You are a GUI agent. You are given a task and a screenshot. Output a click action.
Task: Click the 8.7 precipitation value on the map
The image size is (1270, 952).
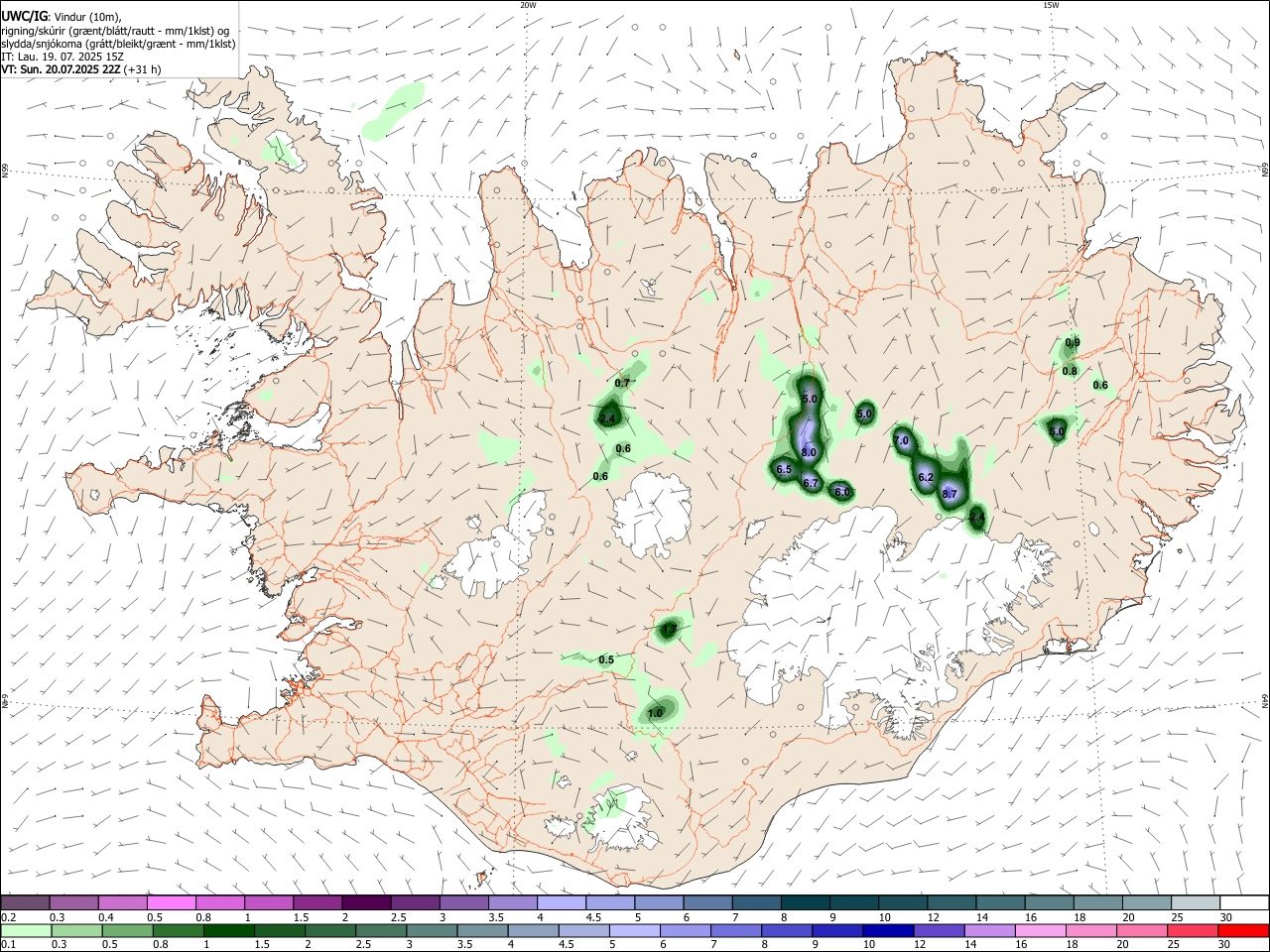click(950, 494)
